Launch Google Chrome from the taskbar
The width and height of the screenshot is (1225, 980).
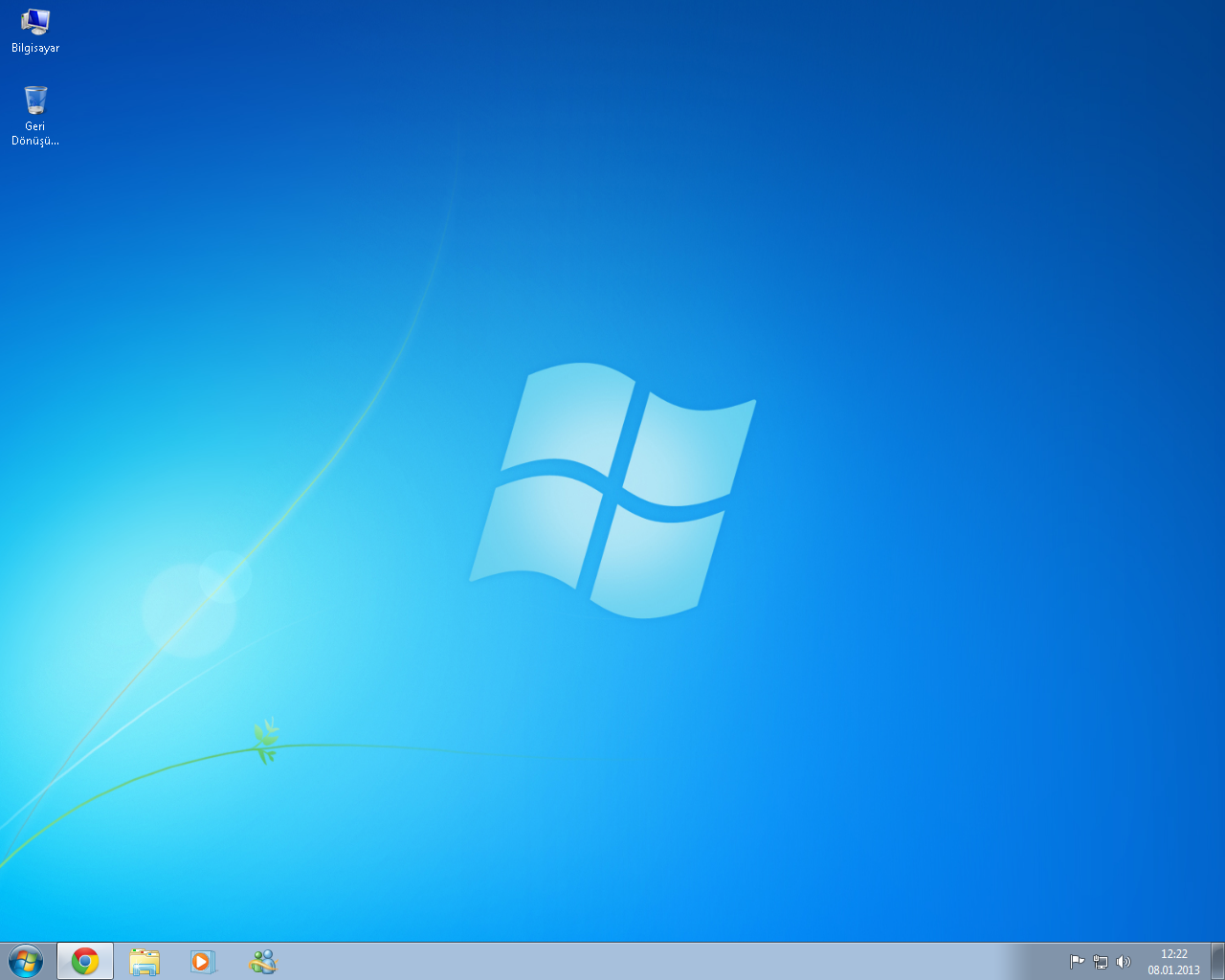coord(85,961)
